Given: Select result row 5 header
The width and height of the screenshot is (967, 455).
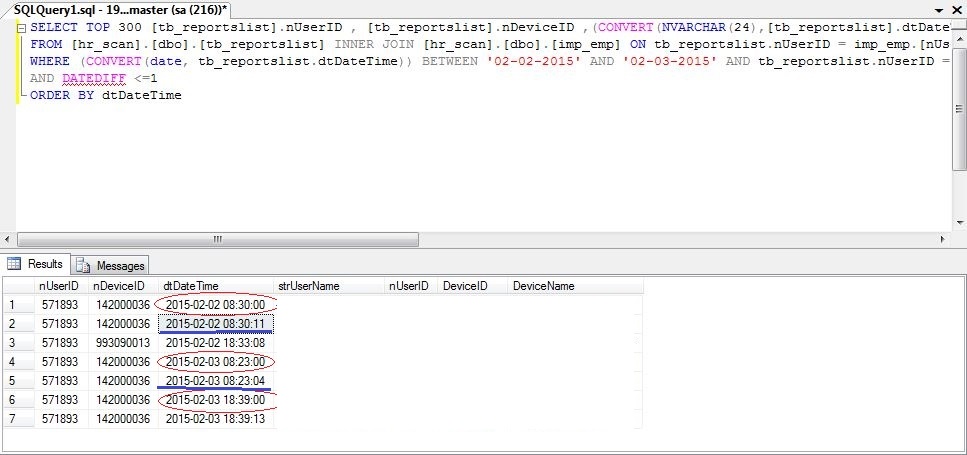Looking at the screenshot, I should click(x=19, y=381).
